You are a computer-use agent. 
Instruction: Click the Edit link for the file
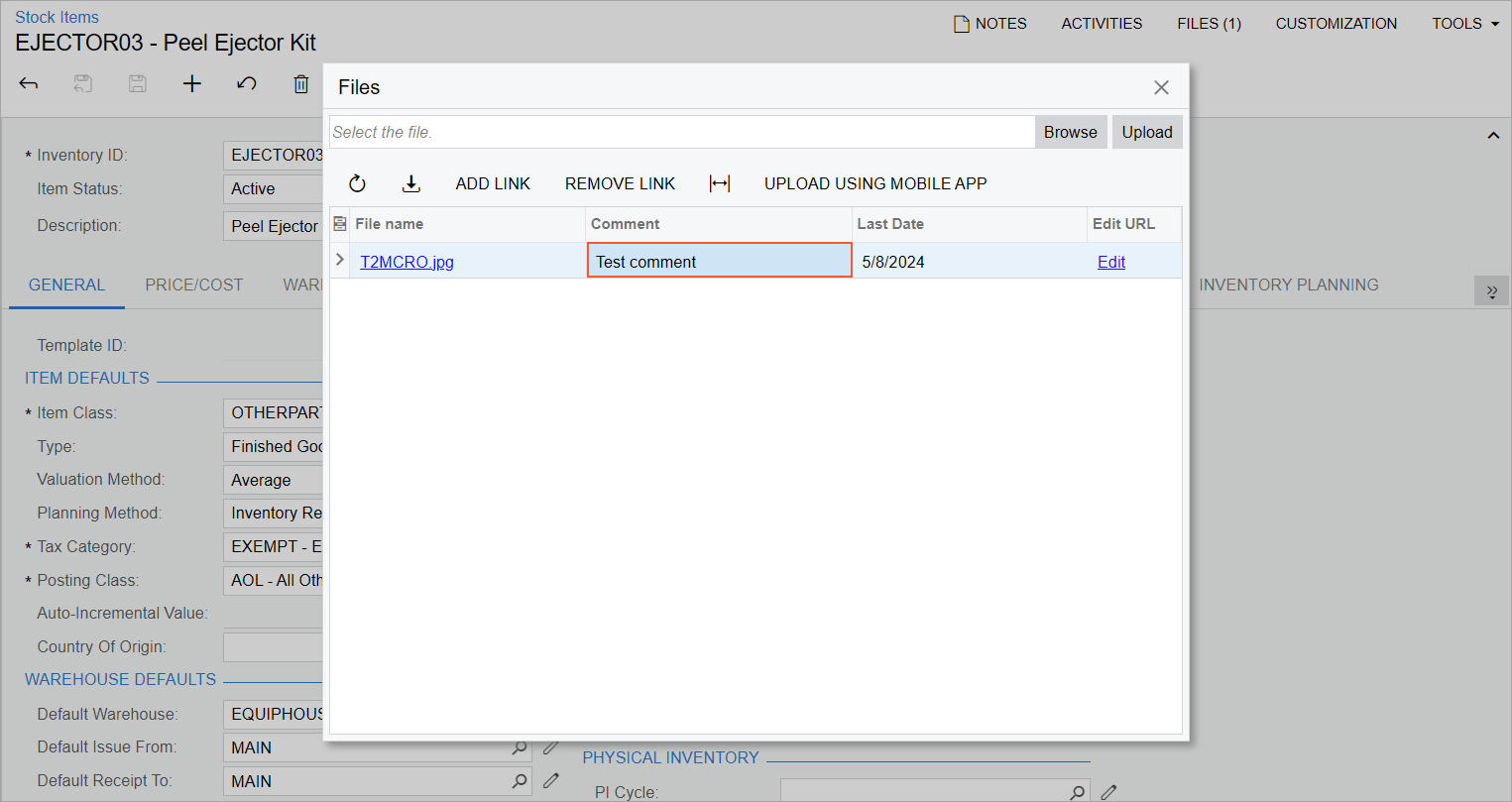click(1110, 262)
